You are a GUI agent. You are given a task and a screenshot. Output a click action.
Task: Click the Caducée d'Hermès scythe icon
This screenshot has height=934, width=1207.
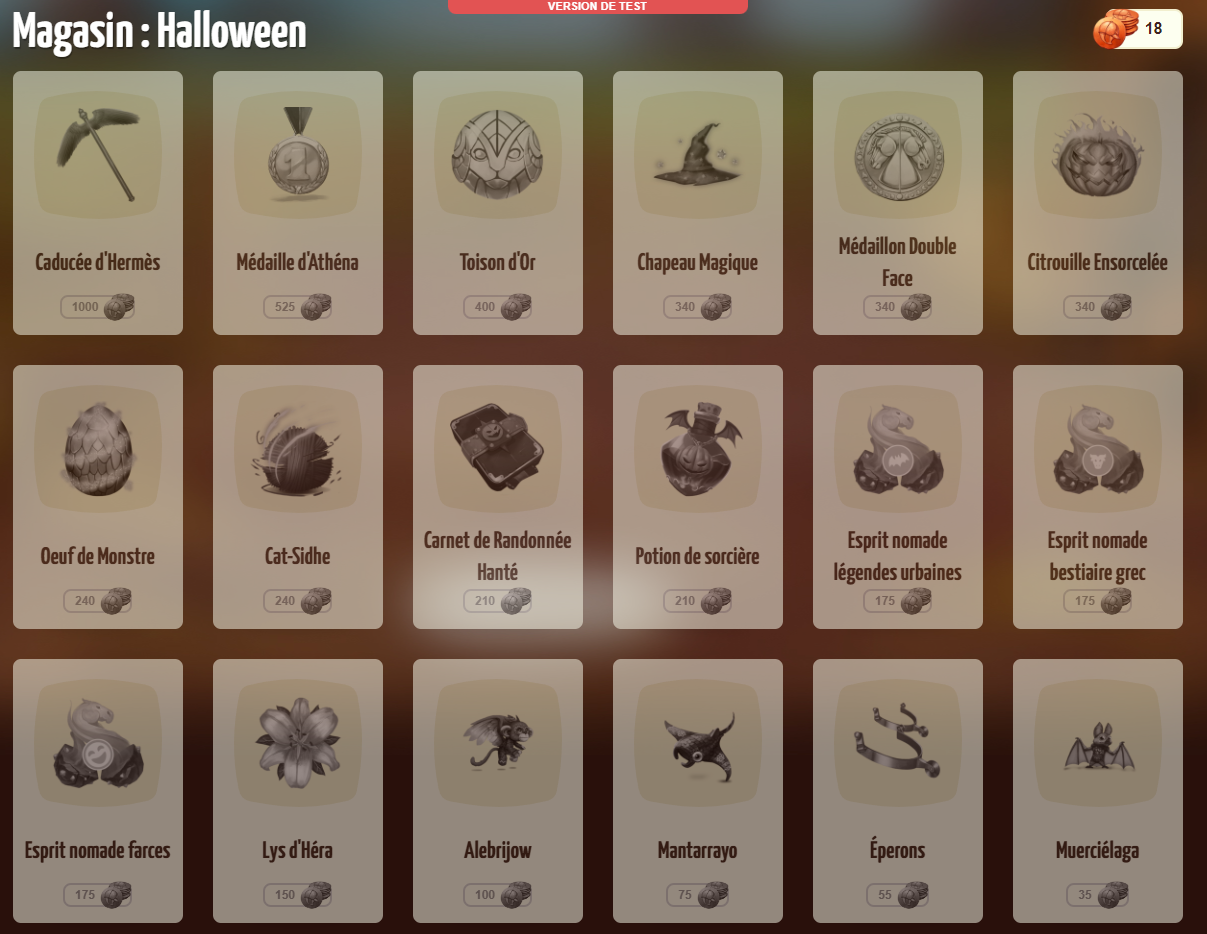click(x=98, y=155)
